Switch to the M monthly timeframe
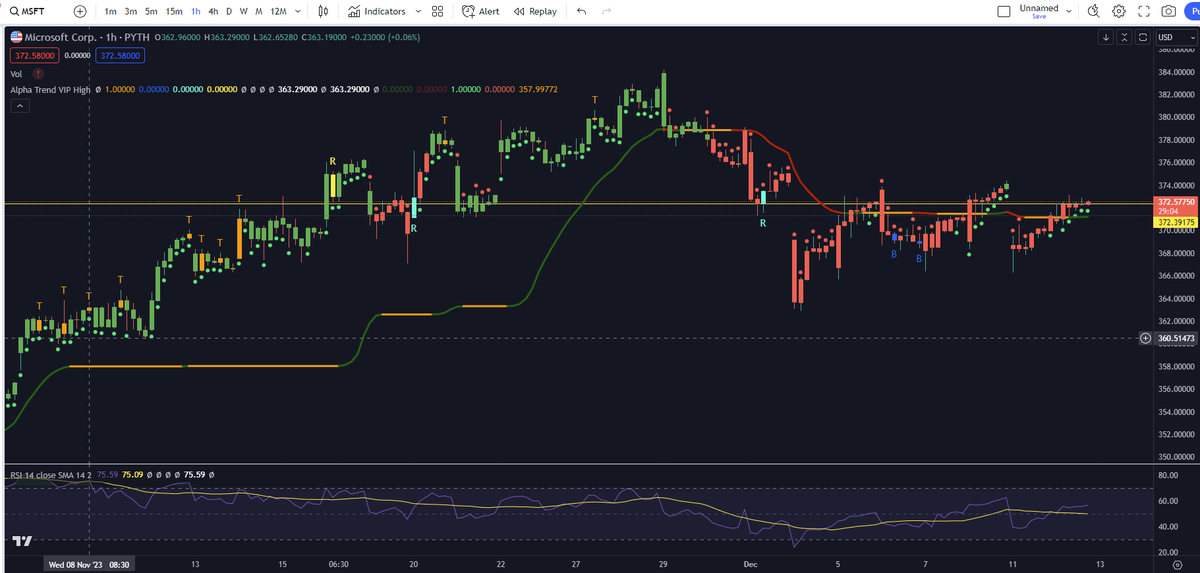This screenshot has width=1200, height=573. coord(259,11)
